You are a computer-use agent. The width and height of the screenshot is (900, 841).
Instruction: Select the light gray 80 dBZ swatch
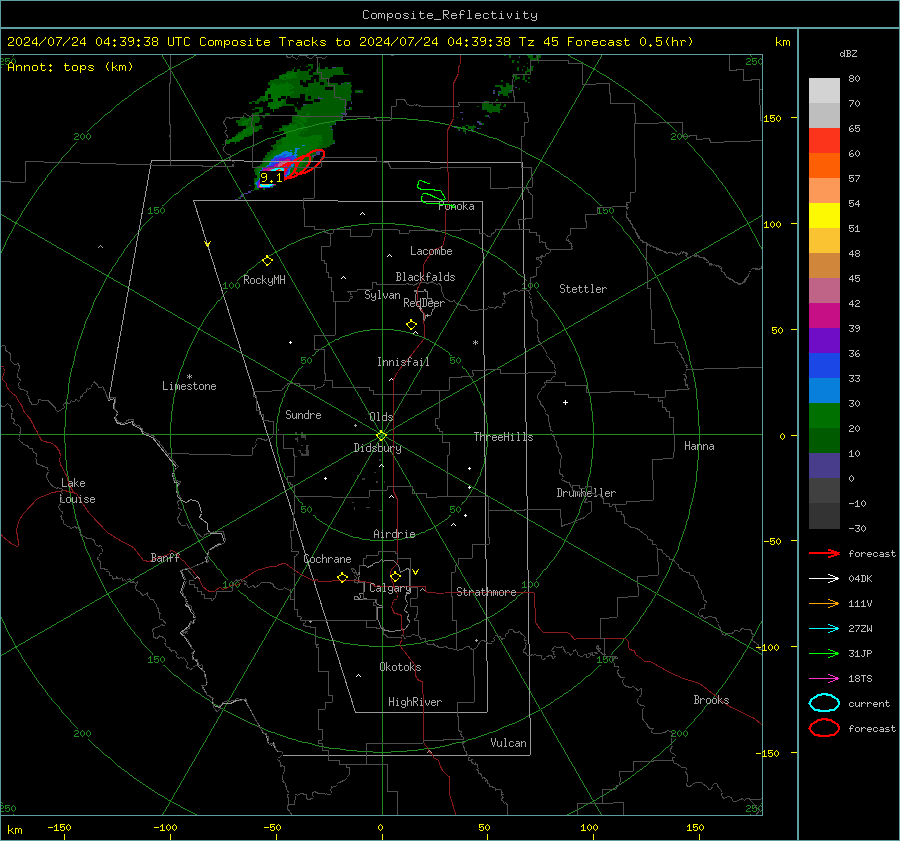pos(824,90)
